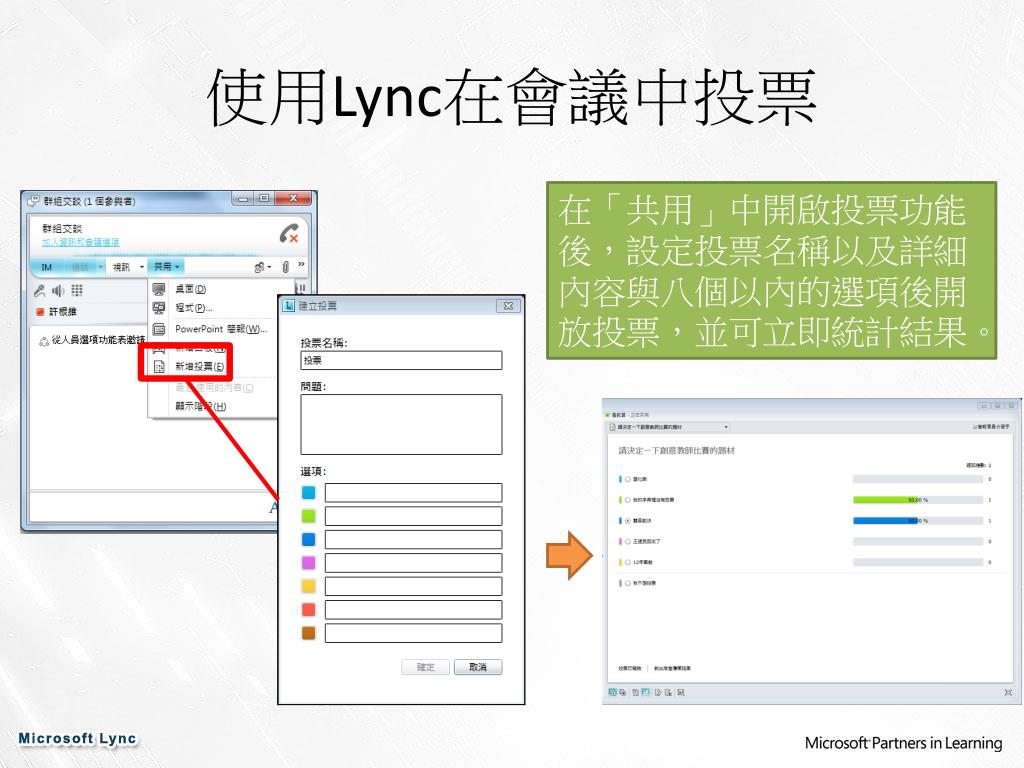This screenshot has width=1024, height=768.
Task: Open the 共用 share dropdown
Action: coord(167,266)
